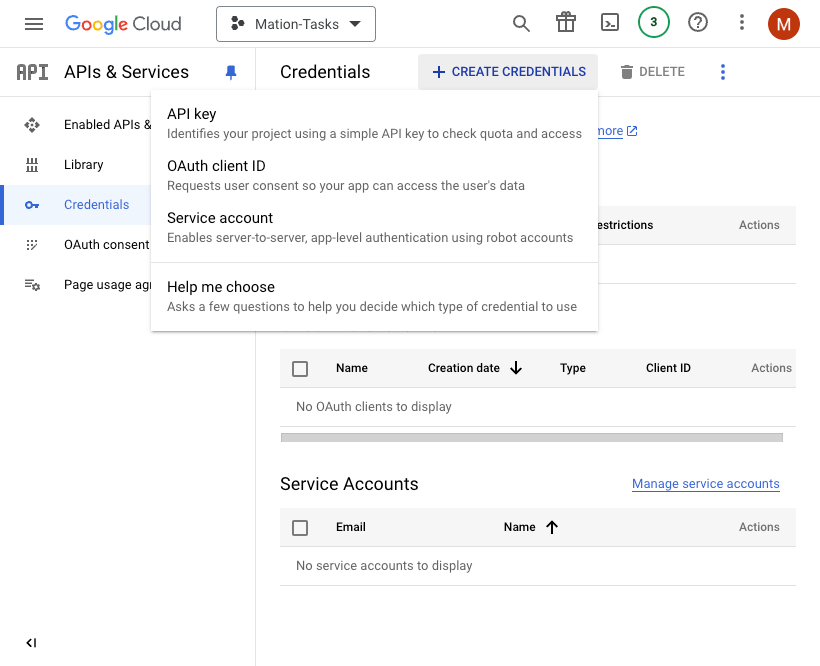The height and width of the screenshot is (666, 820).
Task: Open the 'more' learn link
Action: pyautogui.click(x=611, y=131)
